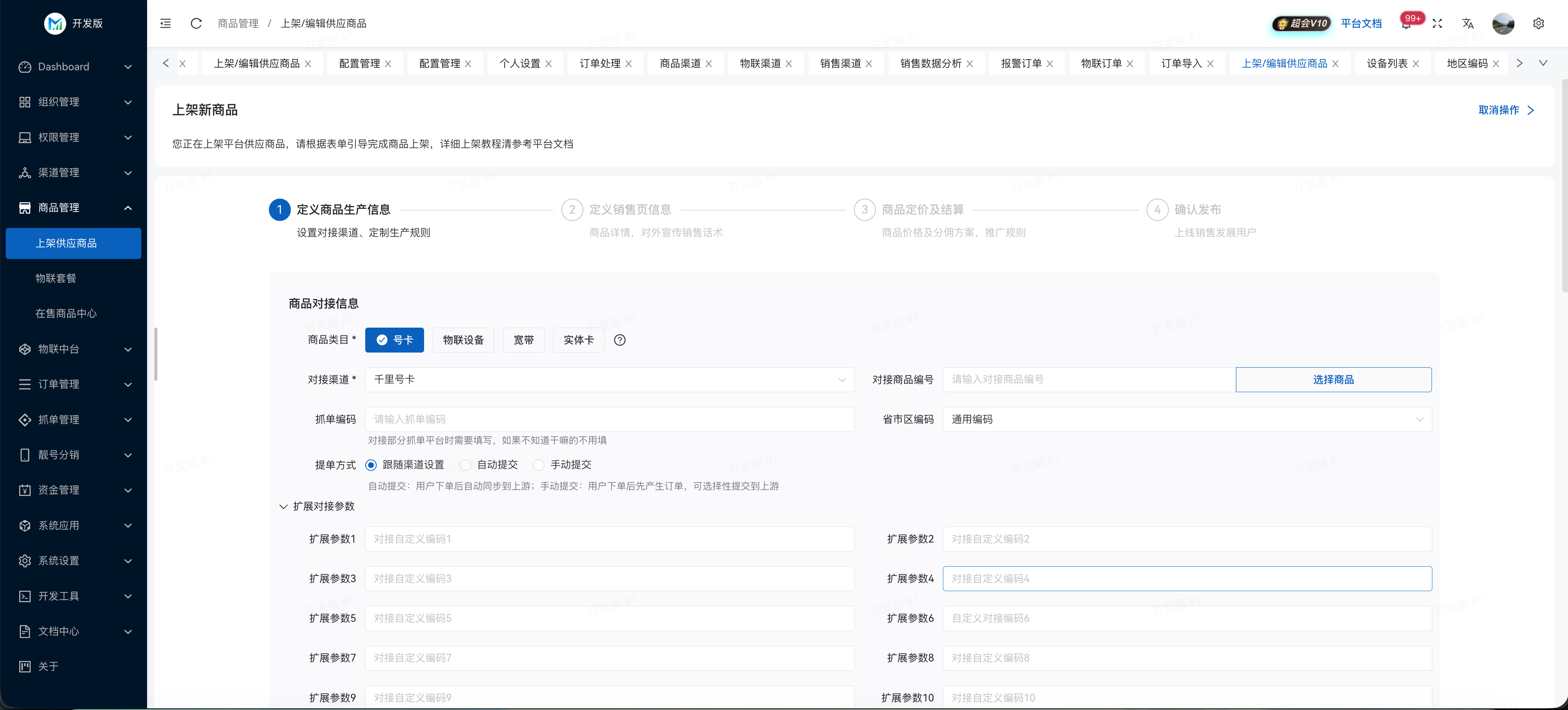This screenshot has width=1568, height=710.
Task: Open settings gear in top bar
Action: pos(1538,23)
